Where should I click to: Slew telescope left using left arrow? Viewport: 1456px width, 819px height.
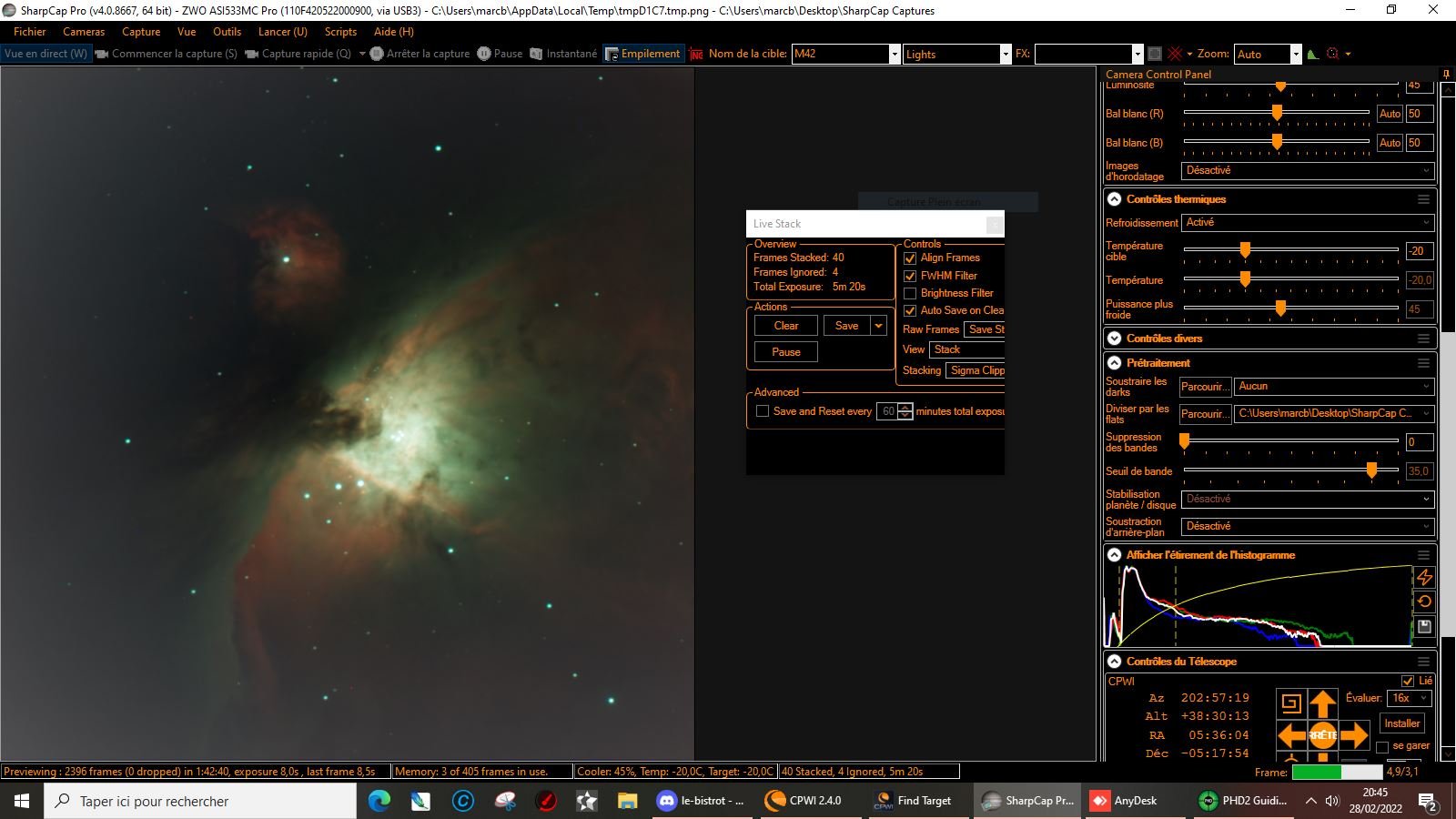[1291, 734]
